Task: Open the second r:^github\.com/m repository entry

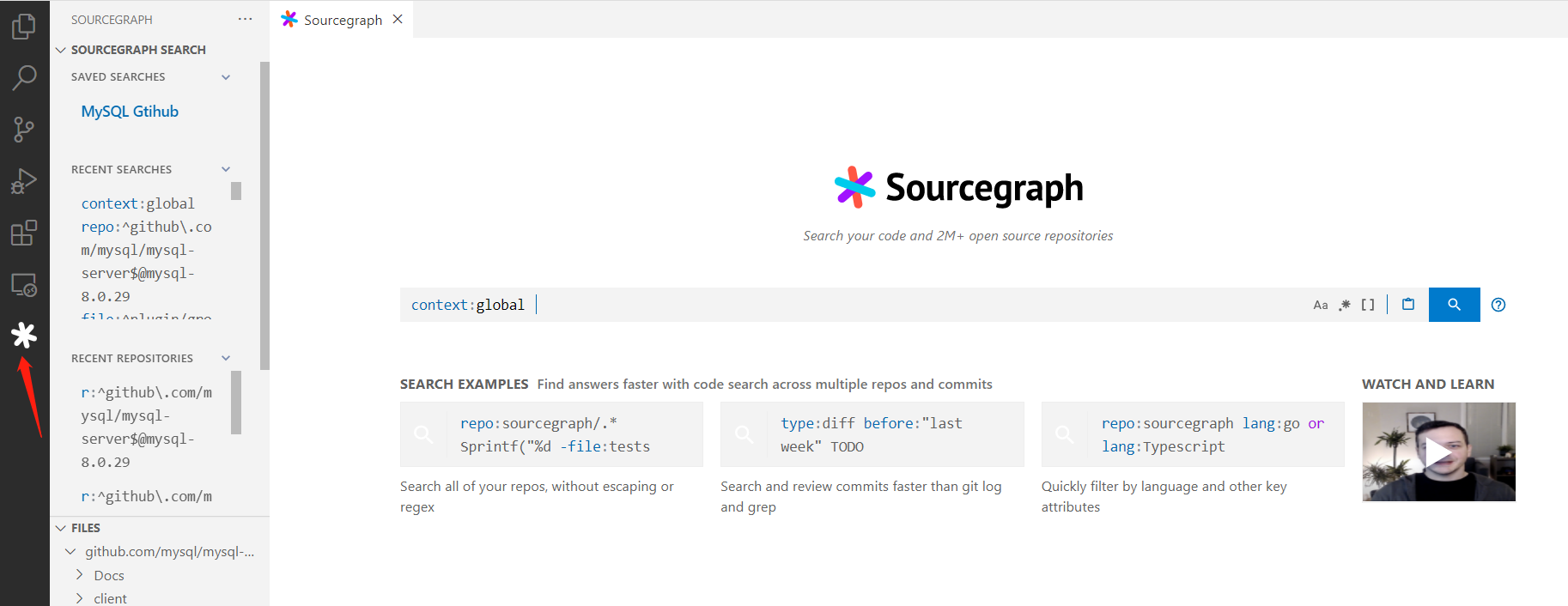Action: pyautogui.click(x=147, y=496)
